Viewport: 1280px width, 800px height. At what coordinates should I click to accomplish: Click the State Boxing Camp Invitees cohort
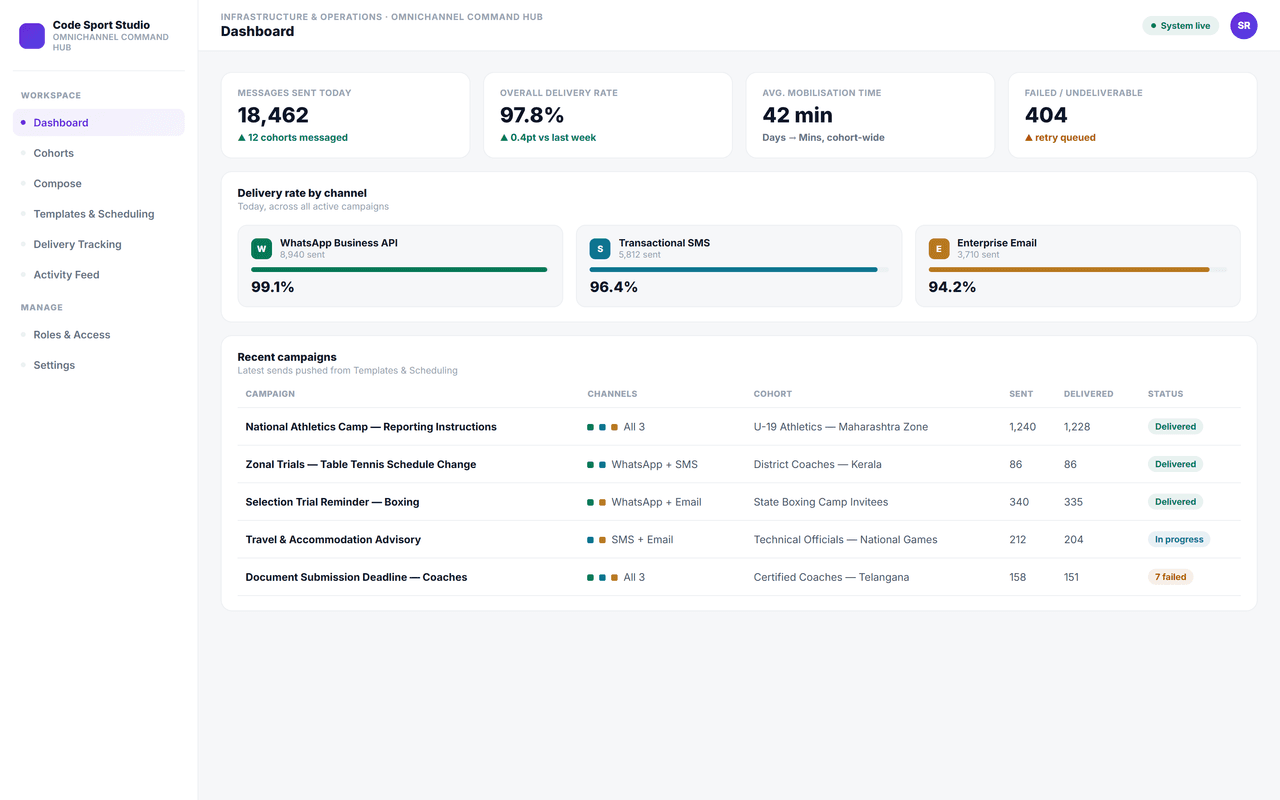pyautogui.click(x=821, y=502)
